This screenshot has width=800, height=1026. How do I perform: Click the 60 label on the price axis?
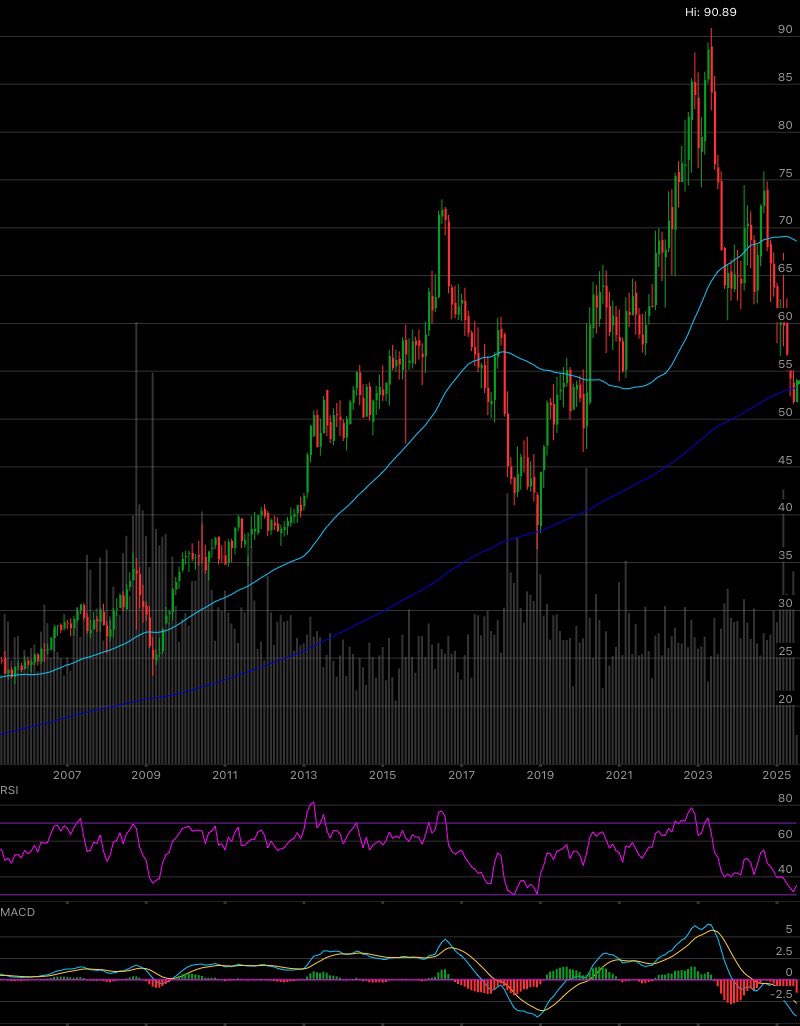785,315
